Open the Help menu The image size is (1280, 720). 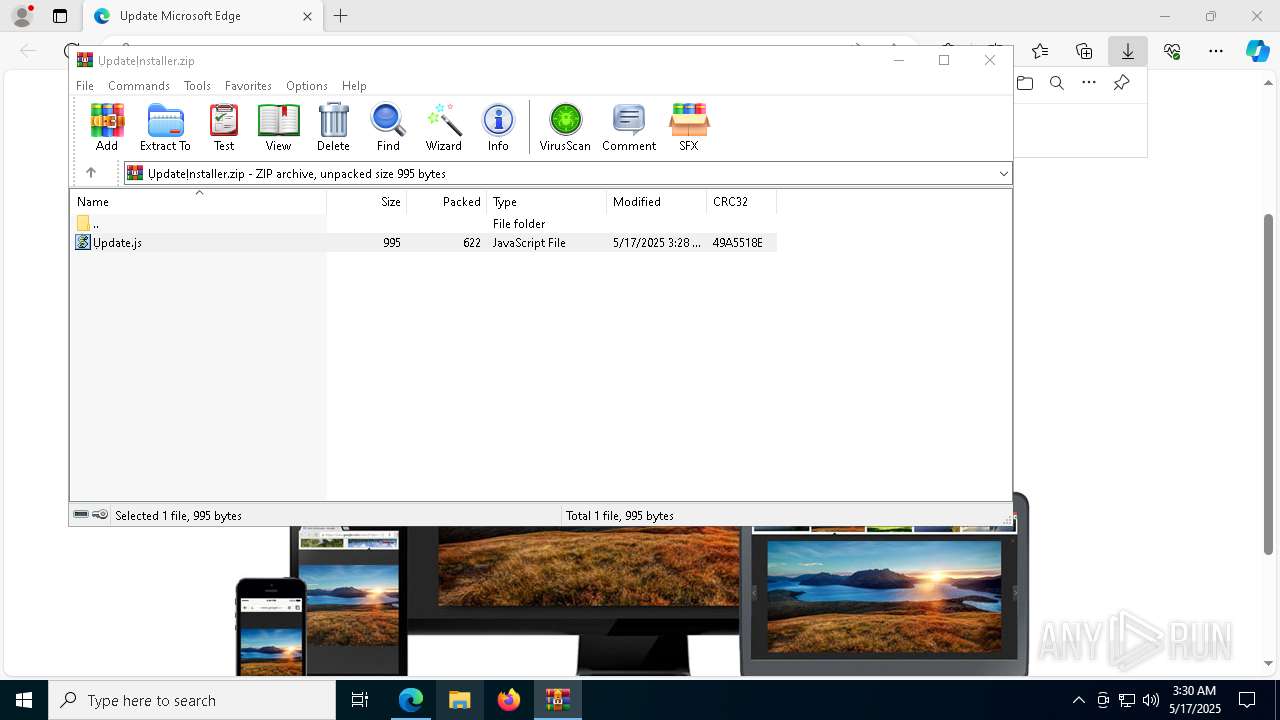[x=354, y=86]
